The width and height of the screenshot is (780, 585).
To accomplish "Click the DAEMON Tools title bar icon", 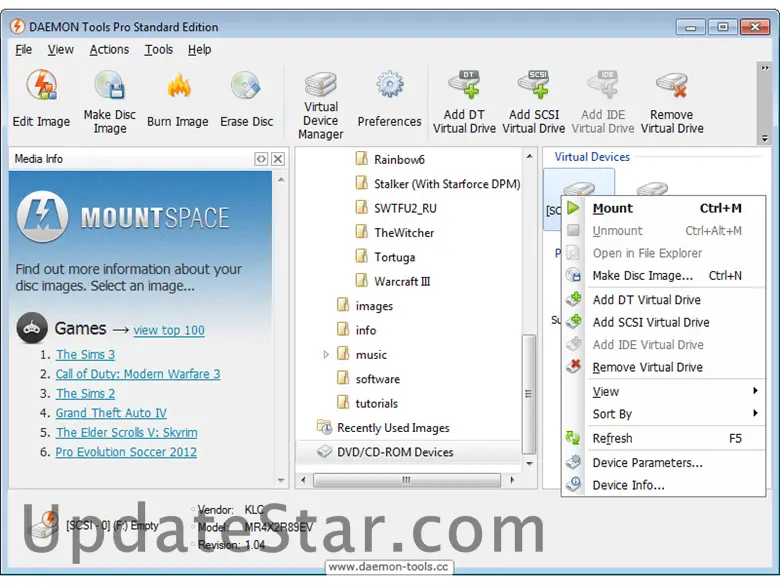I will pyautogui.click(x=17, y=26).
